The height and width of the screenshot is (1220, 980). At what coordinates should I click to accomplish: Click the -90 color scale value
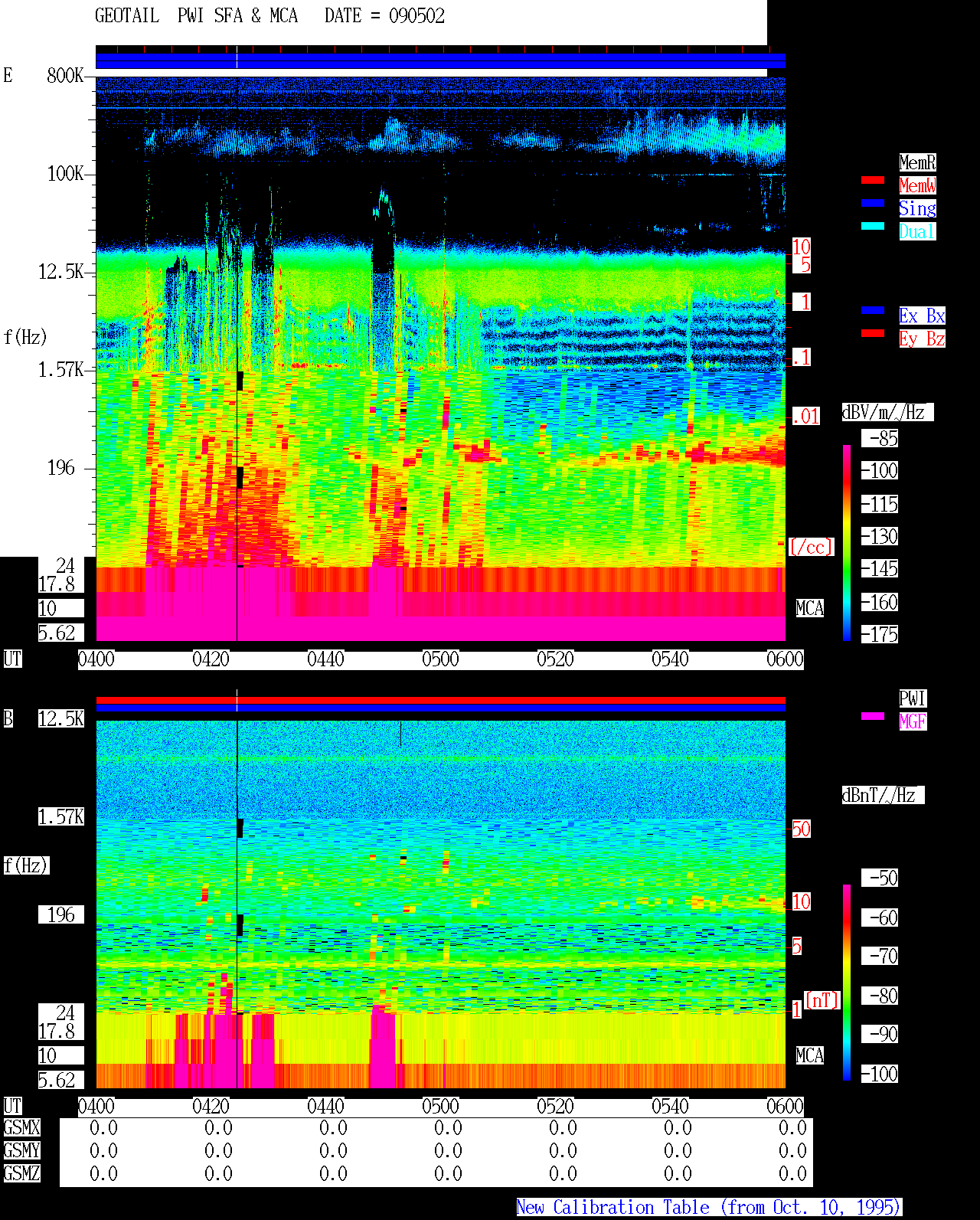click(880, 1034)
